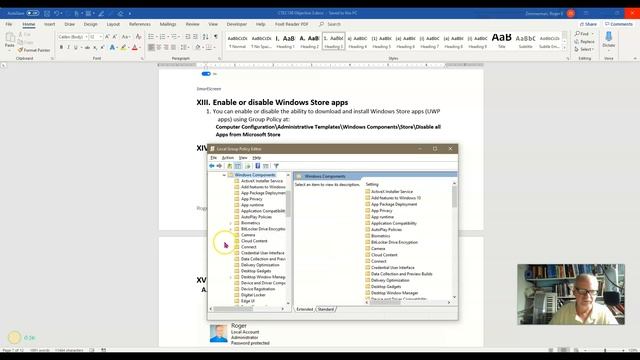Viewport: 640px width, 360px height.
Task: Click the Center alignment icon
Action: pyautogui.click(x=159, y=48)
